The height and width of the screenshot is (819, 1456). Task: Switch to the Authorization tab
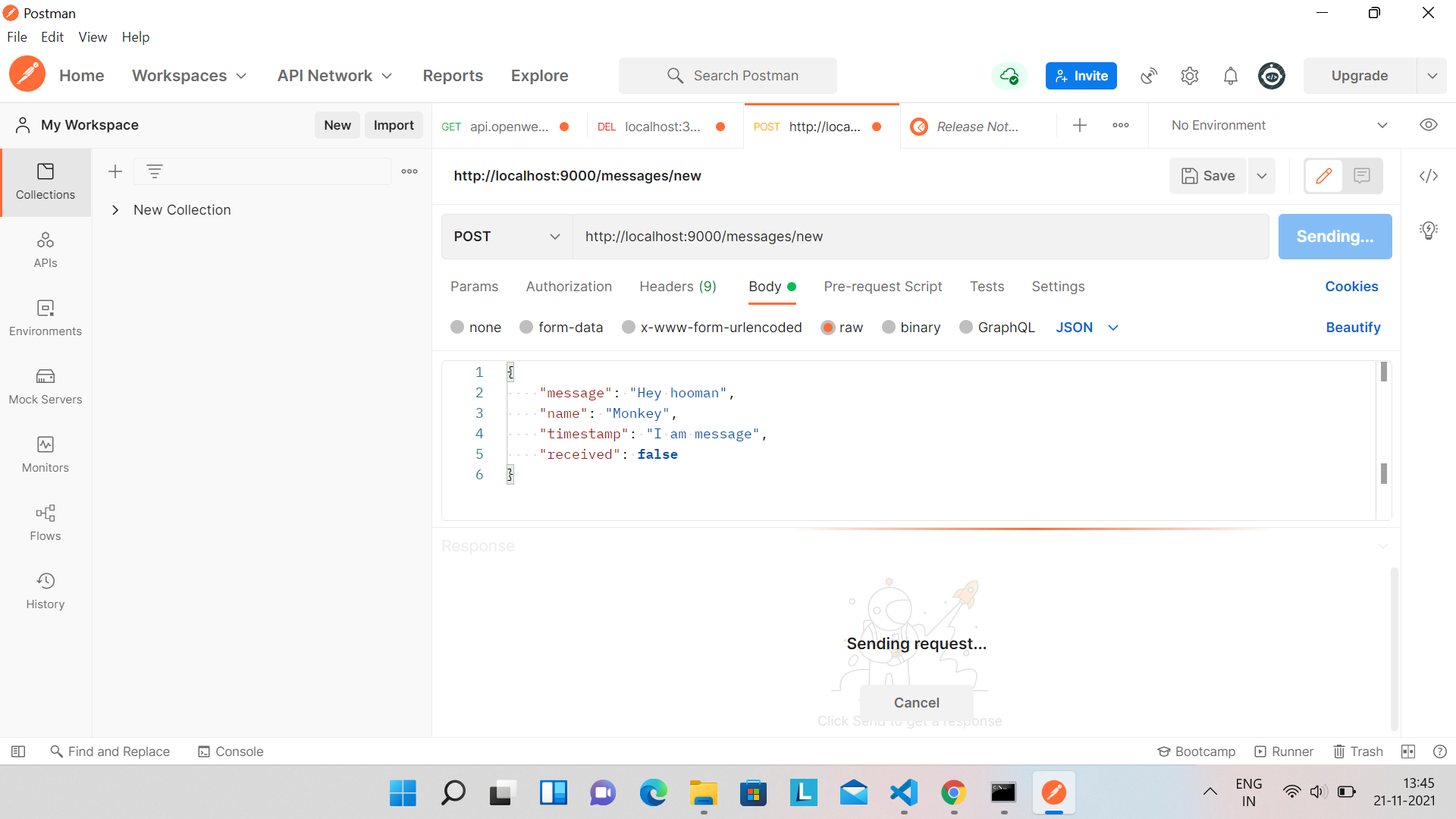pos(569,287)
